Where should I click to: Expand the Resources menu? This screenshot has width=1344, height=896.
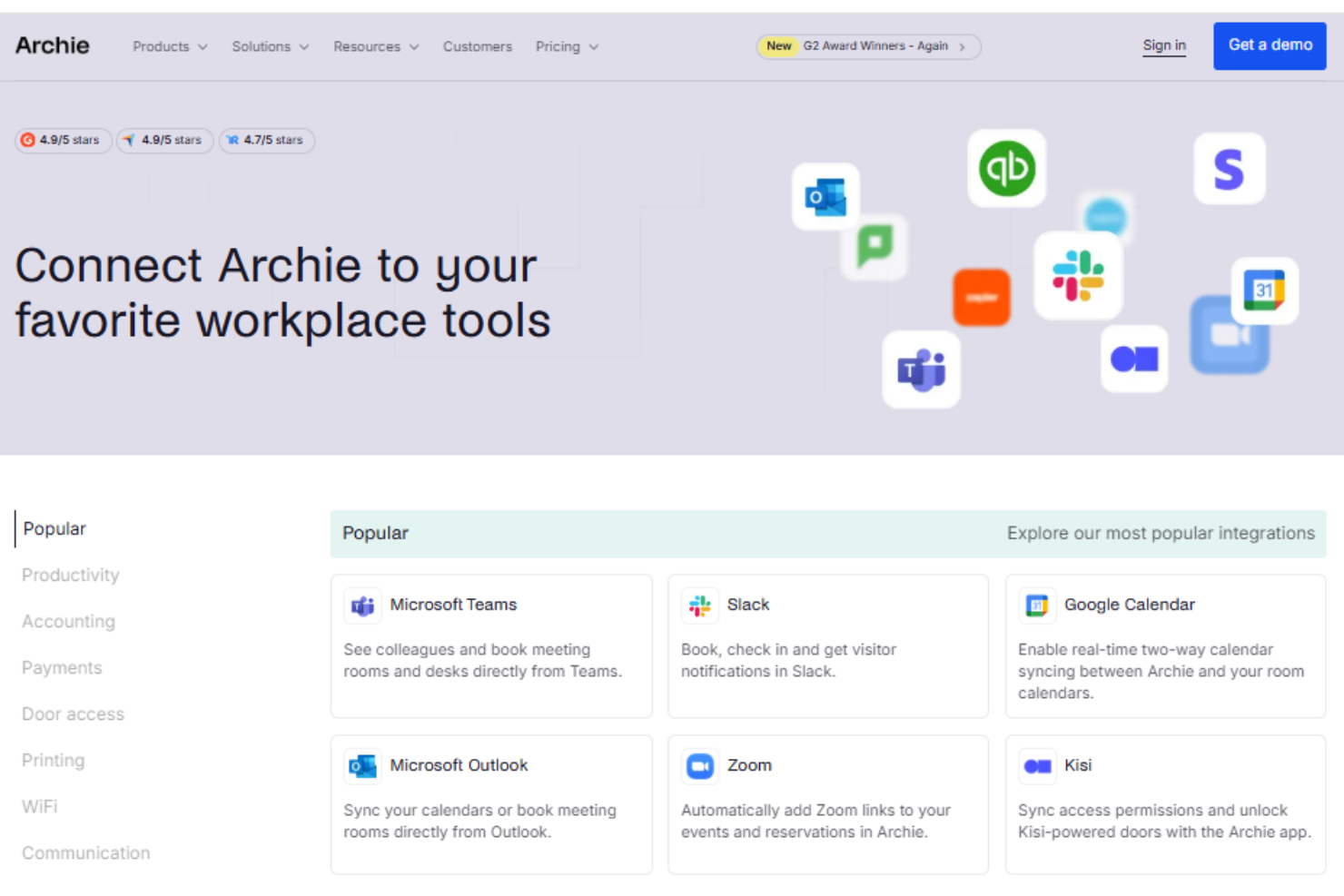375,46
